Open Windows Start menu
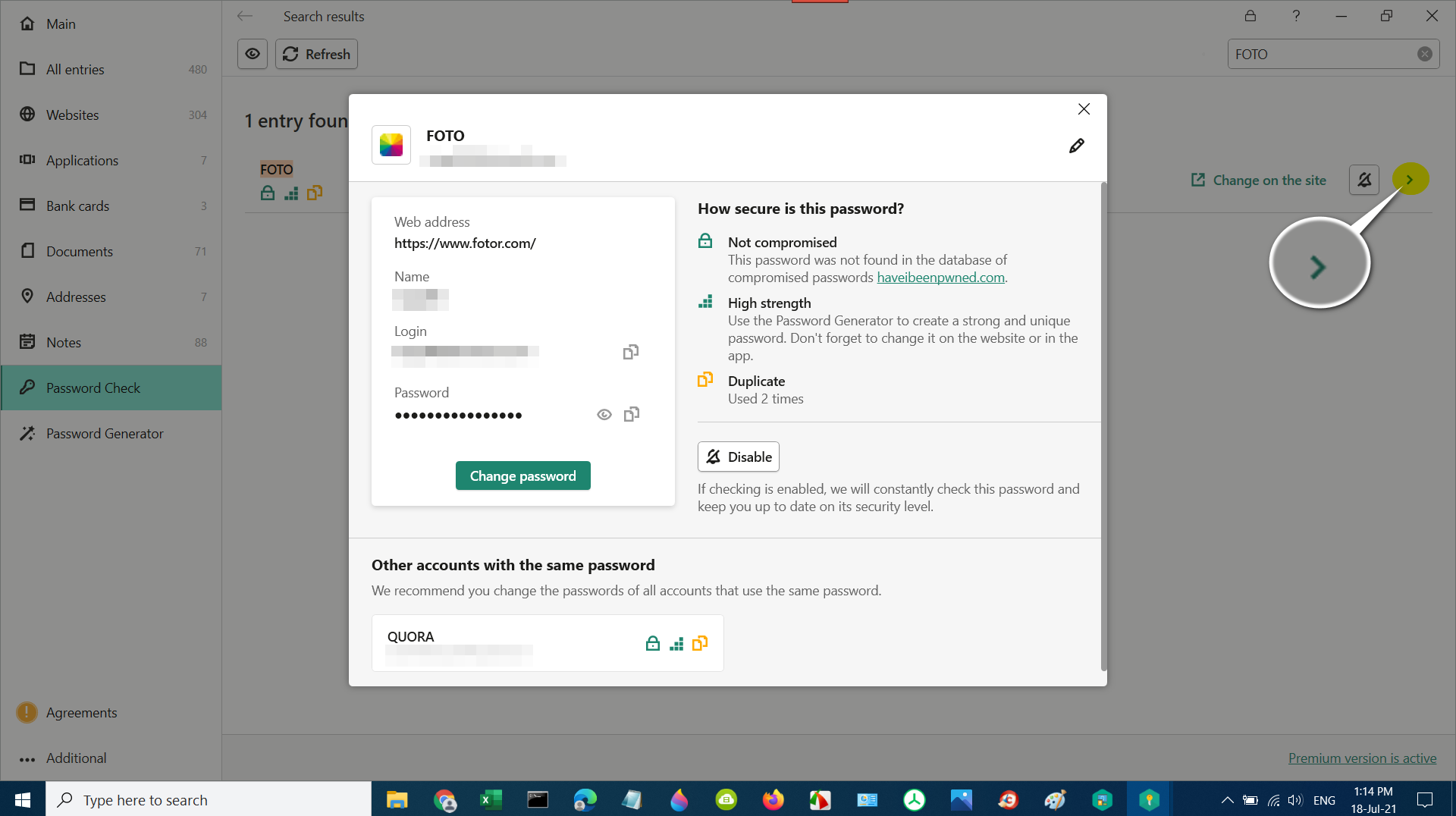The image size is (1456, 816). pos(23,799)
